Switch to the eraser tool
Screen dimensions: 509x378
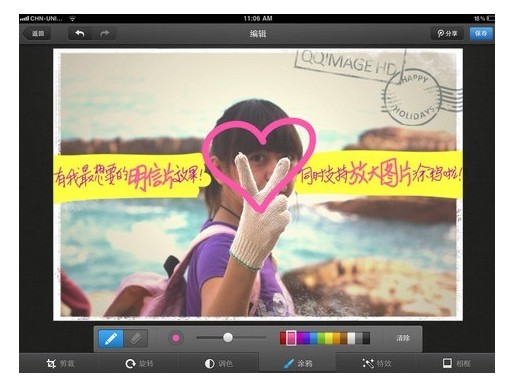tap(136, 339)
